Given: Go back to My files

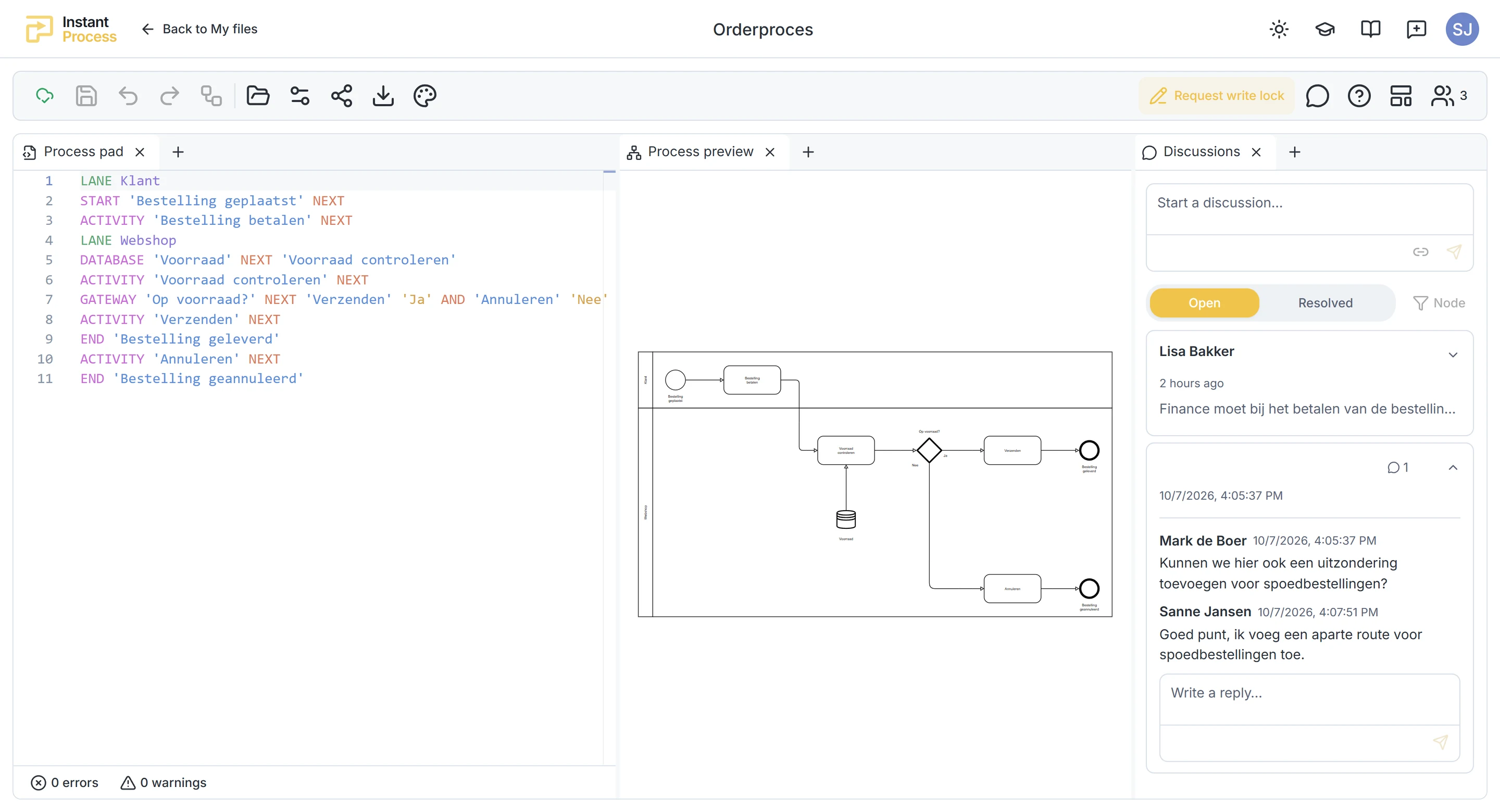Looking at the screenshot, I should click(199, 29).
